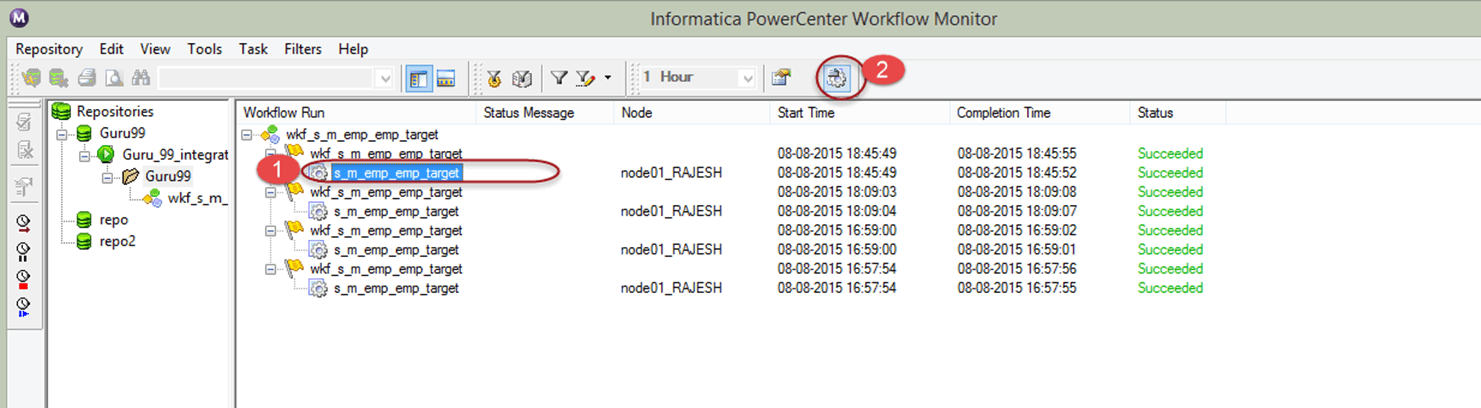Click the funnel Filter icon
The width and height of the screenshot is (1481, 408).
coord(559,78)
